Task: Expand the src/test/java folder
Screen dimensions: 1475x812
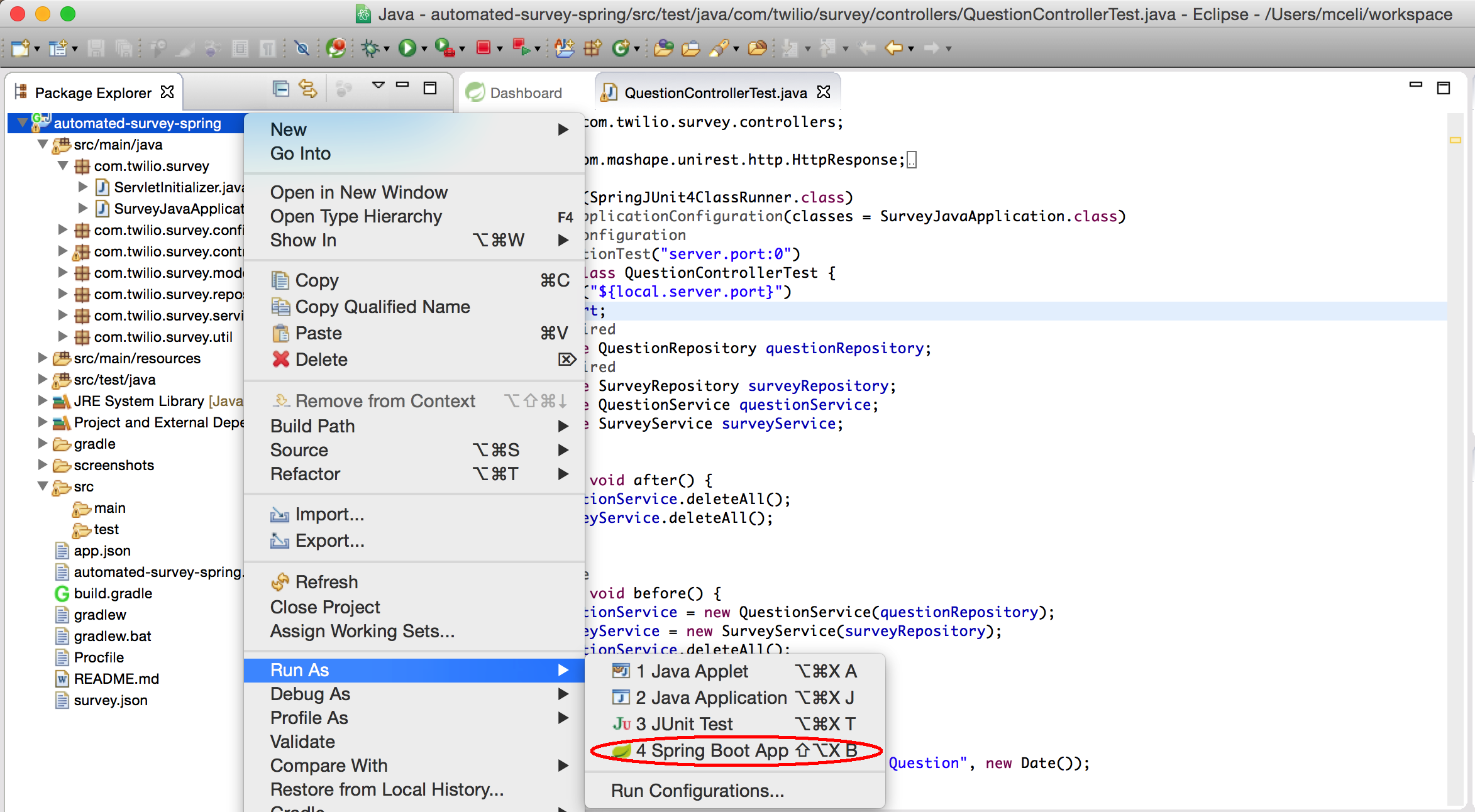Action: point(43,379)
